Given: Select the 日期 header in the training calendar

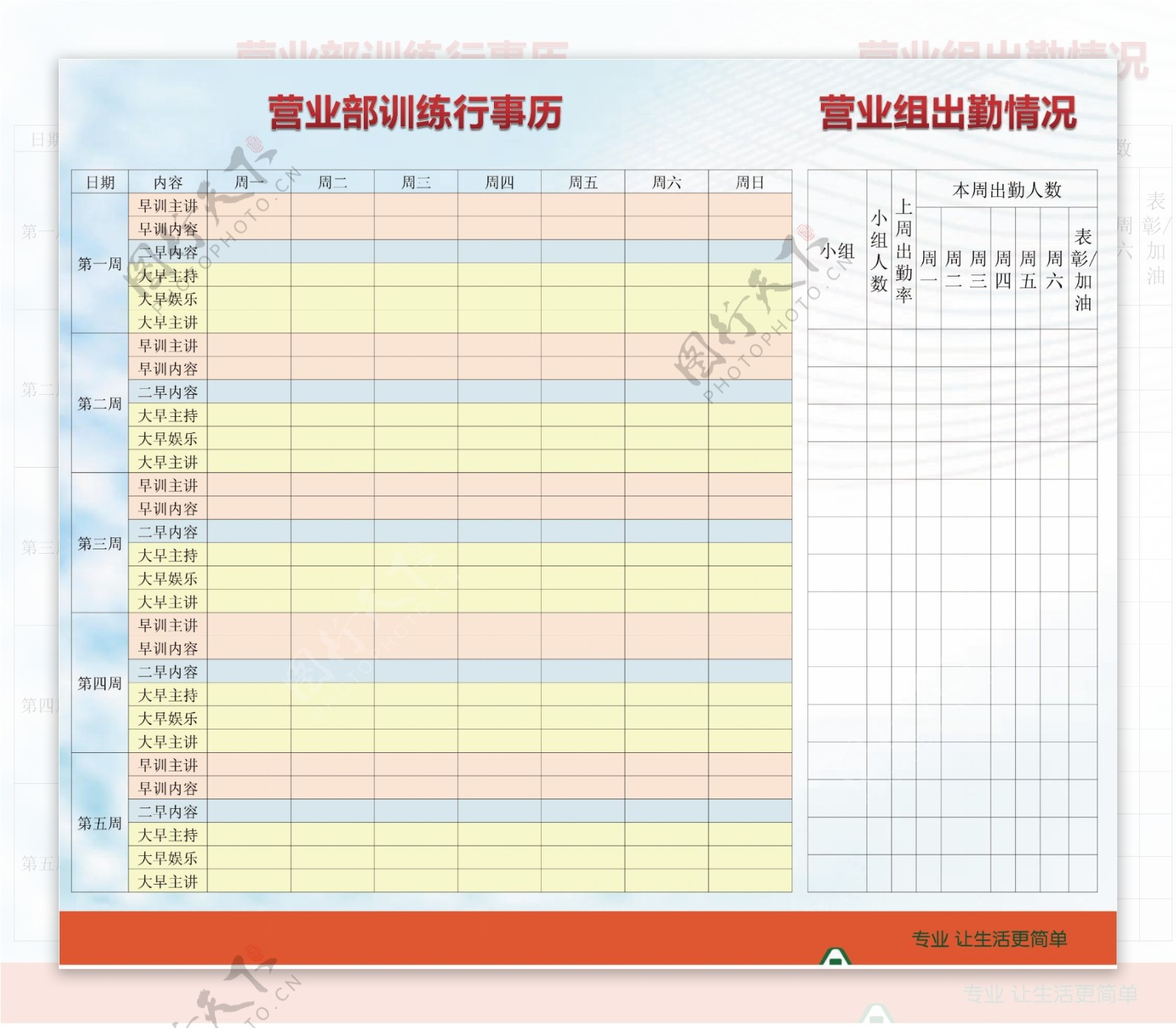Looking at the screenshot, I should click(100, 182).
